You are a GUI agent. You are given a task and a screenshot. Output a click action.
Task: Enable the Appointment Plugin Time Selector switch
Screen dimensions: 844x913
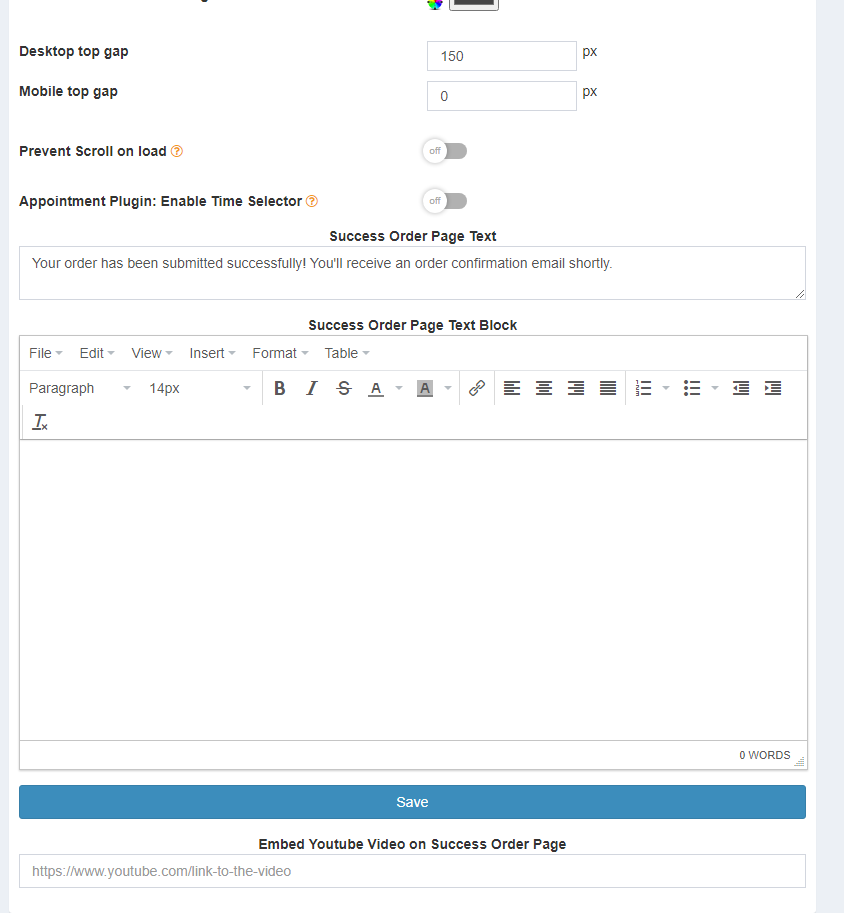tap(445, 201)
